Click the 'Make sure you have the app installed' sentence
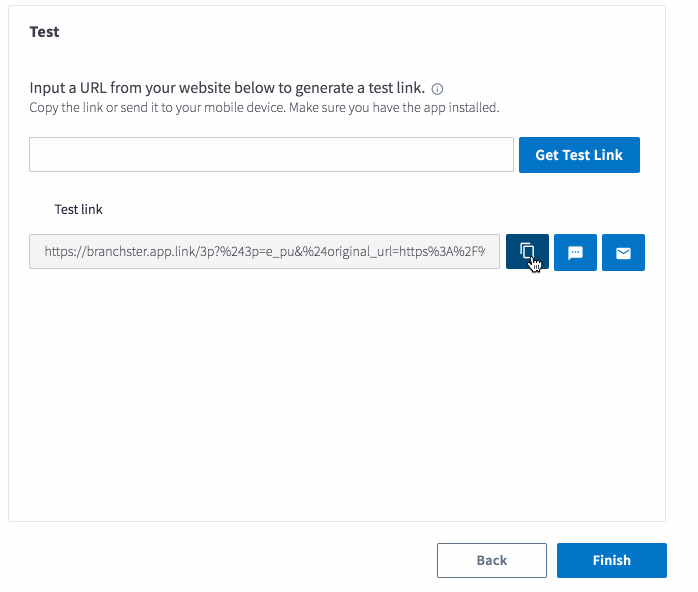 coord(394,108)
